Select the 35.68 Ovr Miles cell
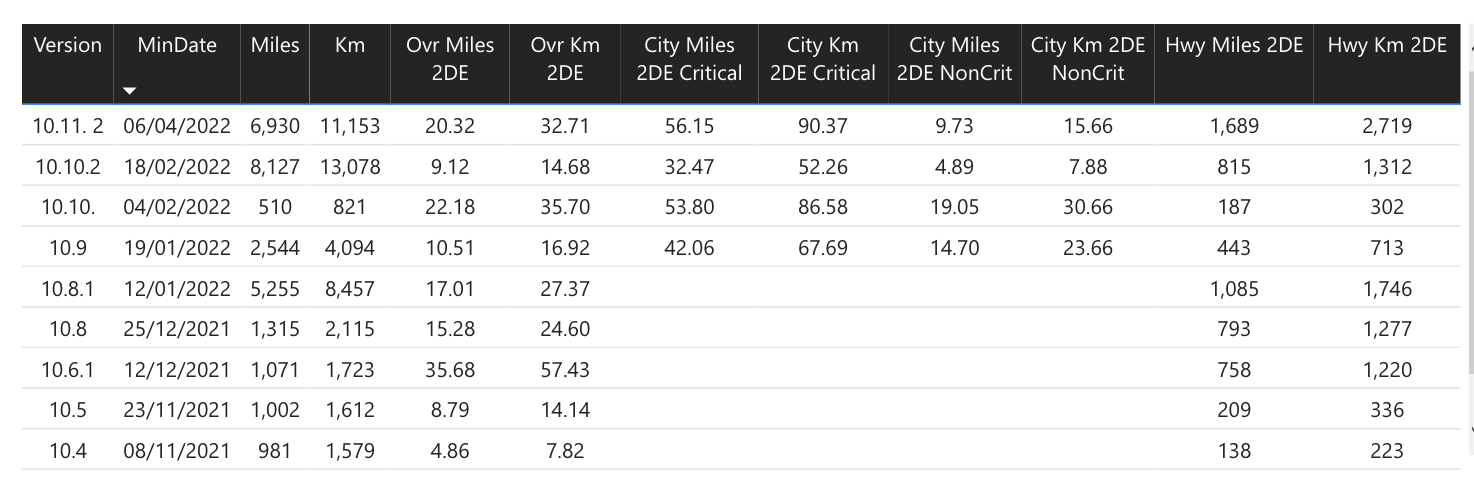This screenshot has width=1474, height=482. (x=450, y=370)
